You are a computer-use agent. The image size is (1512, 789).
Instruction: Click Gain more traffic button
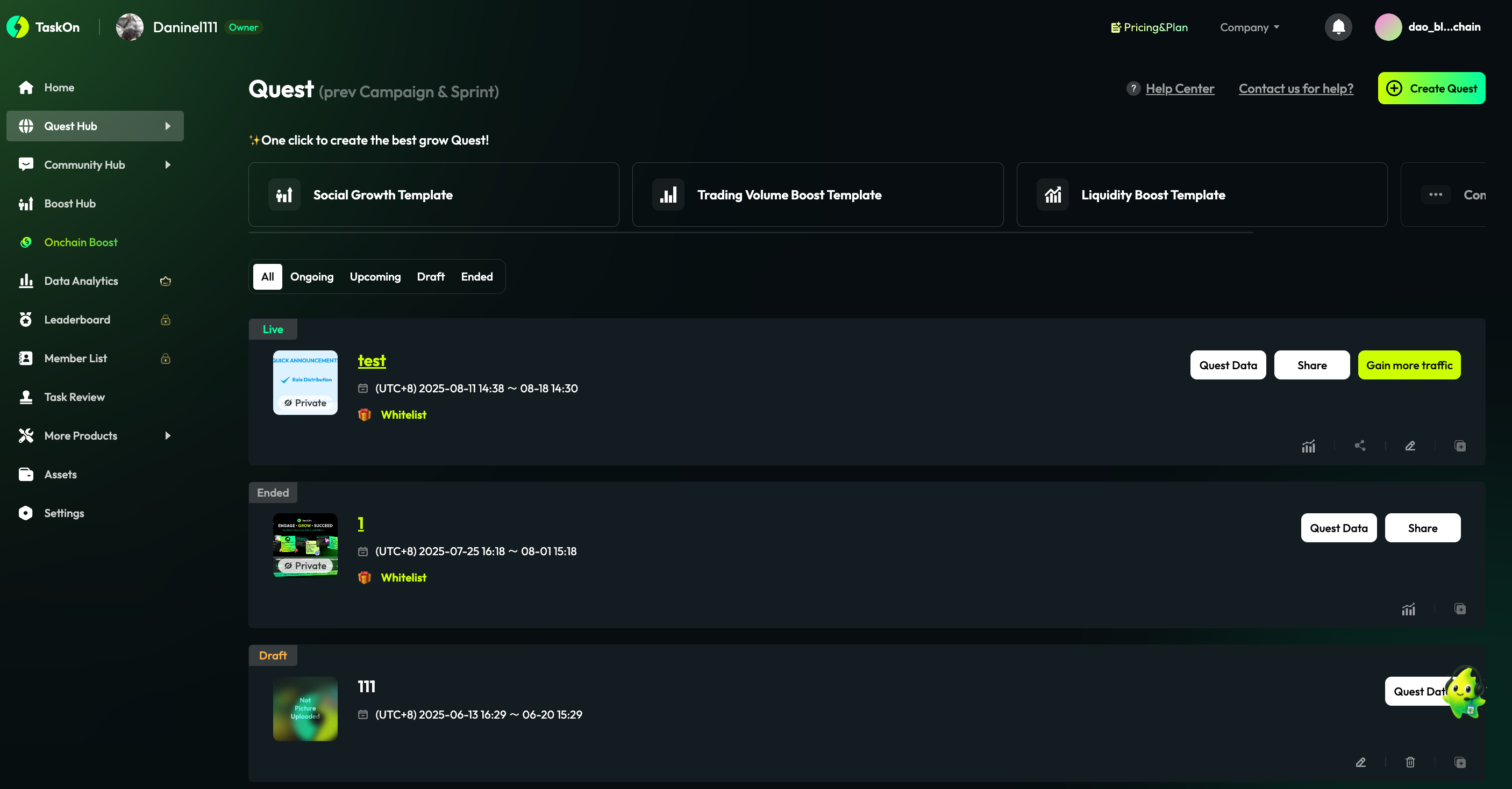[1409, 365]
